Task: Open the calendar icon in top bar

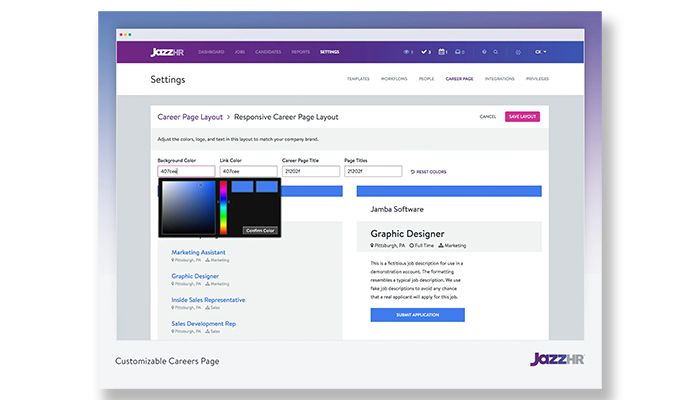Action: [x=441, y=51]
